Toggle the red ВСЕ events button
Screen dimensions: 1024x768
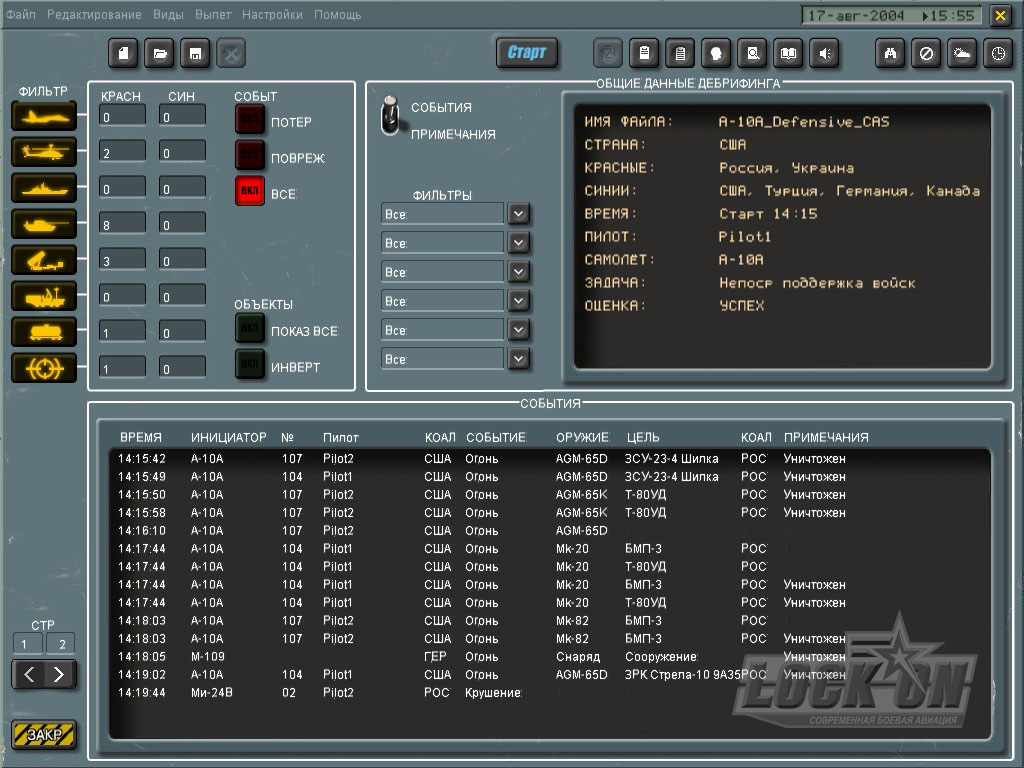(x=250, y=191)
